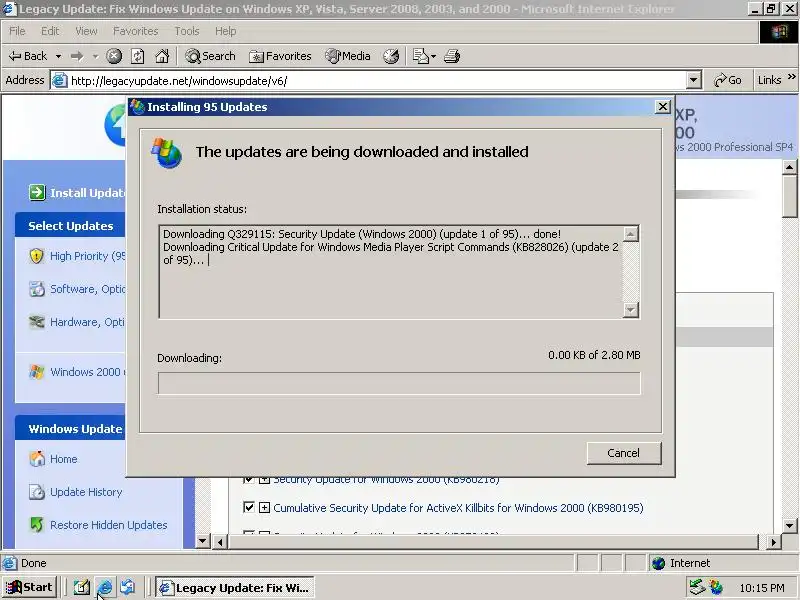Click the taskbar clock showing 10:15 PM
800x600 pixels.
(x=762, y=588)
